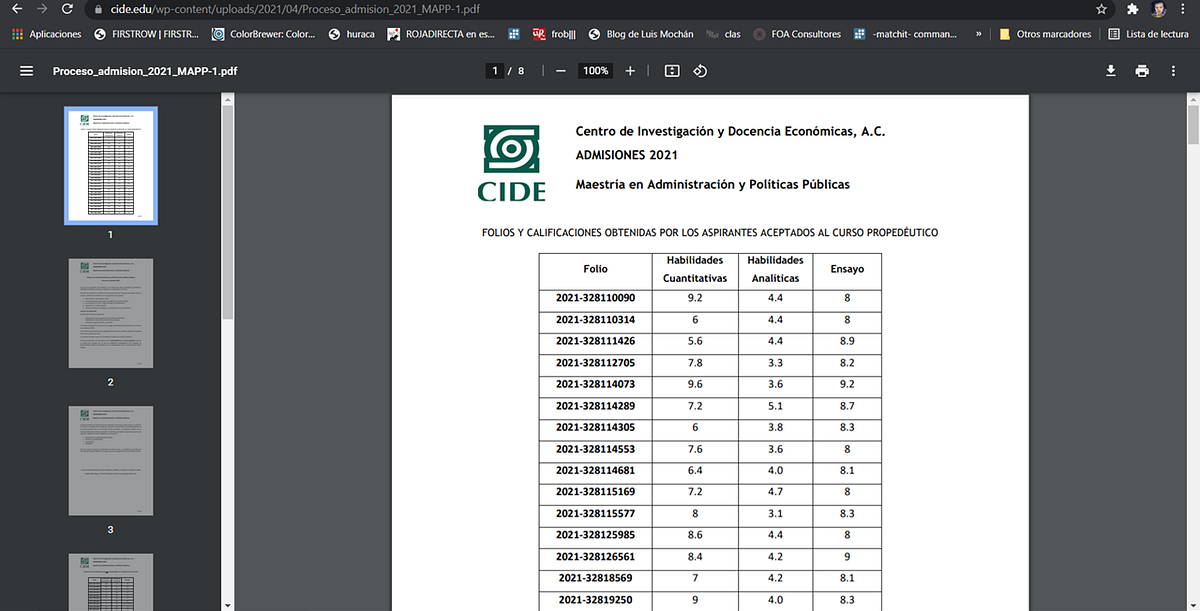Activate the fit-to-page view control
The image size is (1200, 611).
click(672, 71)
